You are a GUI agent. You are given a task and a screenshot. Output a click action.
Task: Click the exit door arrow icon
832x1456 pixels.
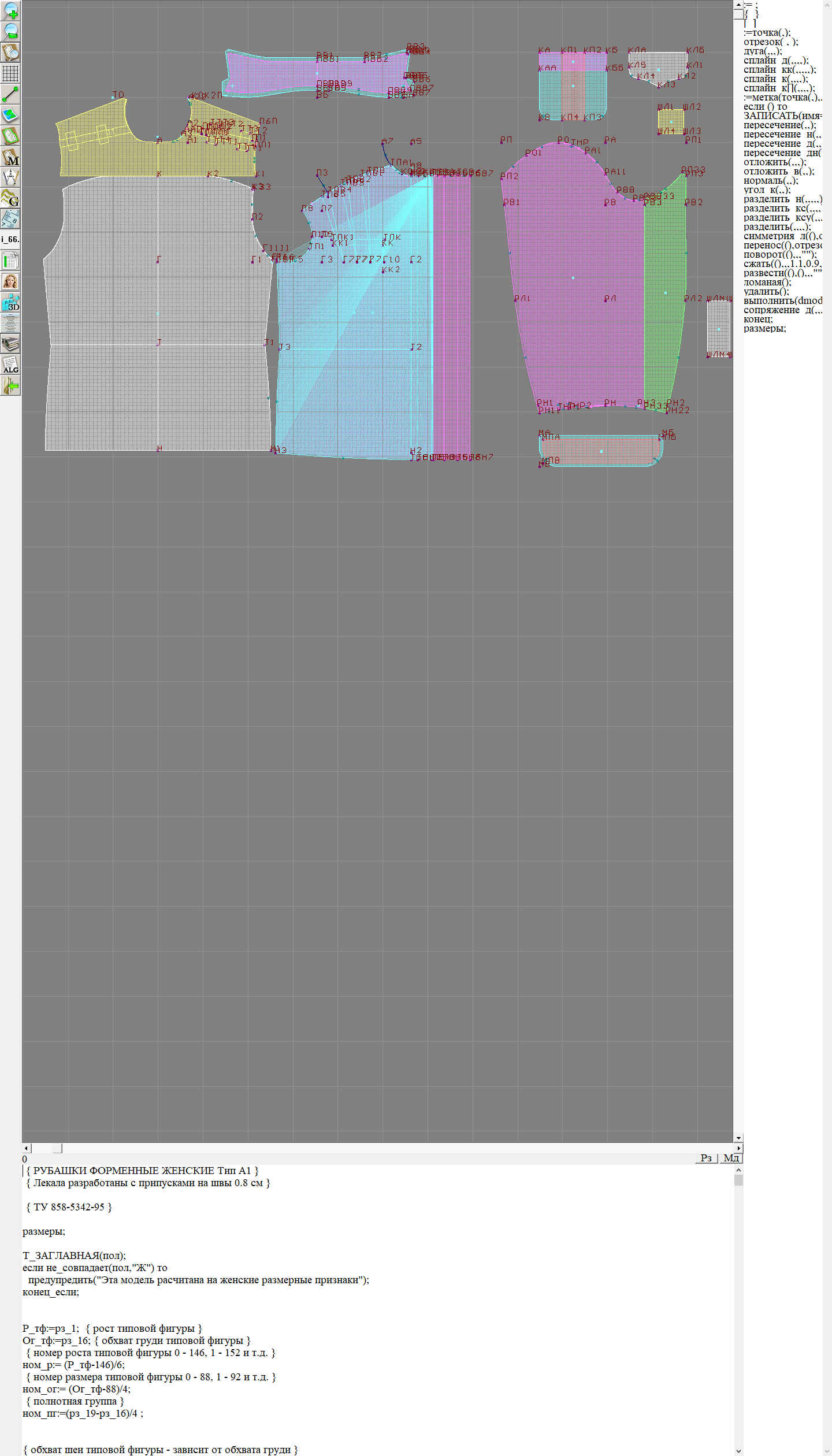pyautogui.click(x=10, y=385)
